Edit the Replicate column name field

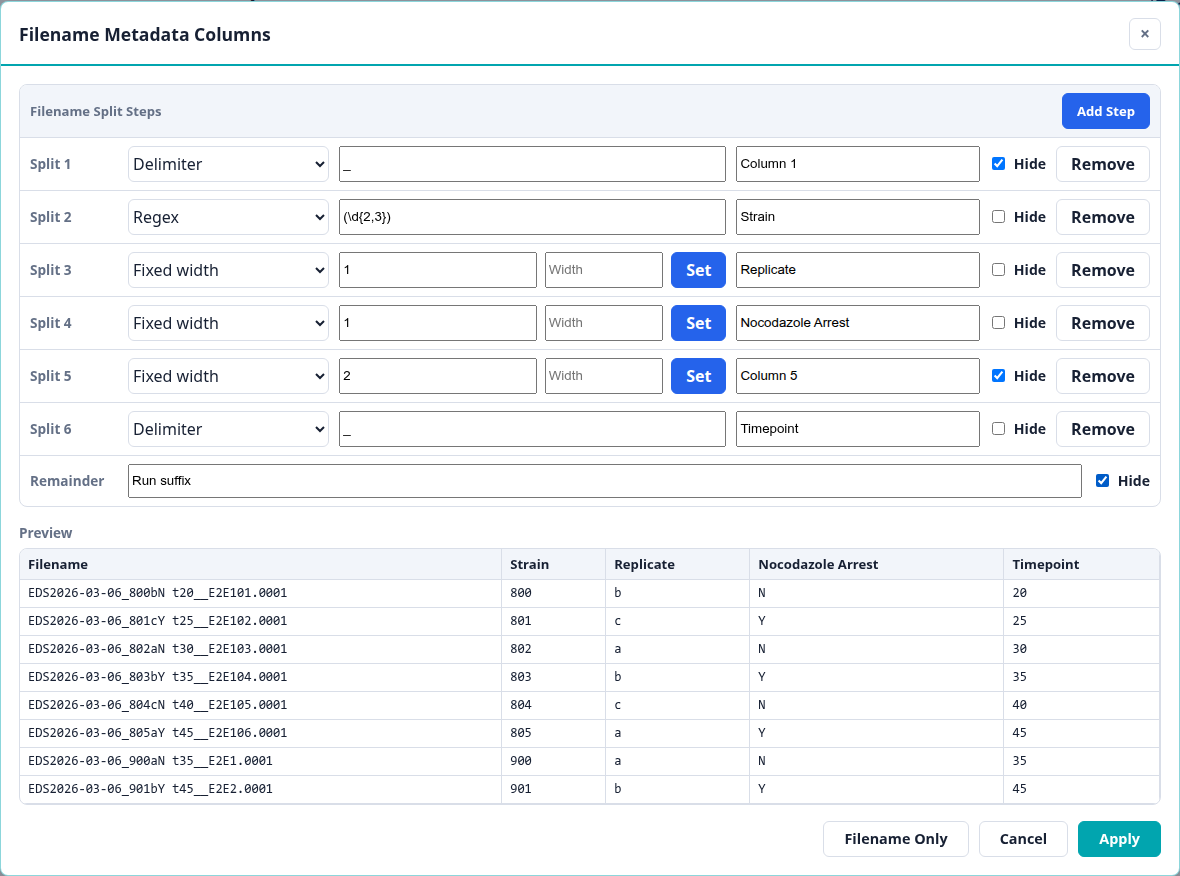point(857,270)
